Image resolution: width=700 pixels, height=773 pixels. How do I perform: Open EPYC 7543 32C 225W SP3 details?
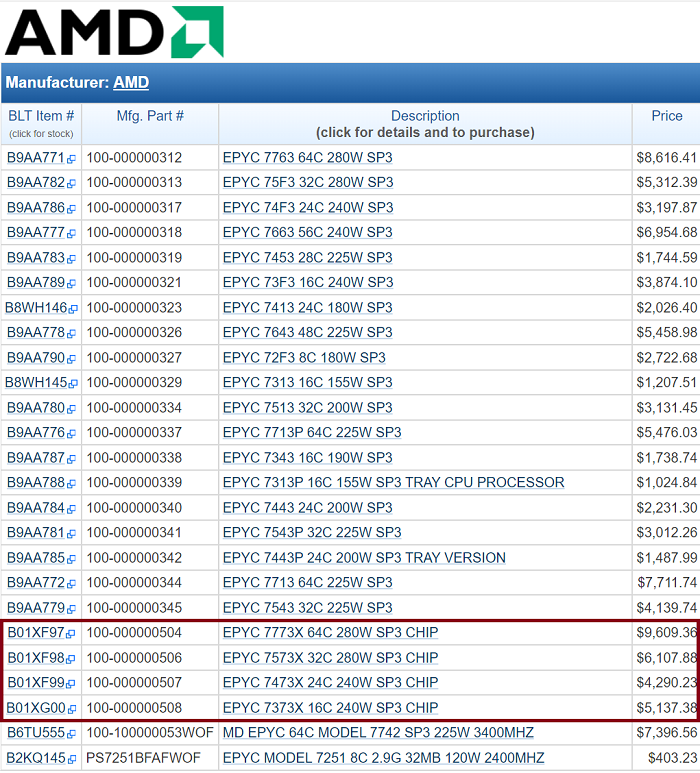(308, 607)
